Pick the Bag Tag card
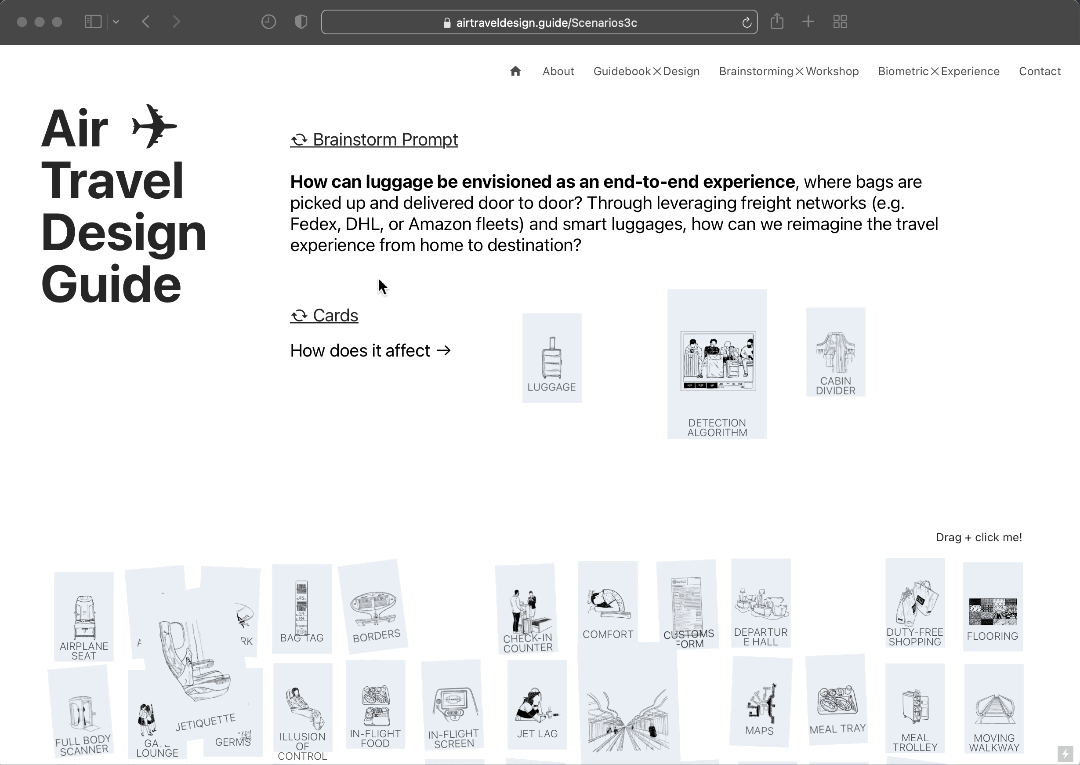Screen dimensions: 1080x765 (302, 609)
